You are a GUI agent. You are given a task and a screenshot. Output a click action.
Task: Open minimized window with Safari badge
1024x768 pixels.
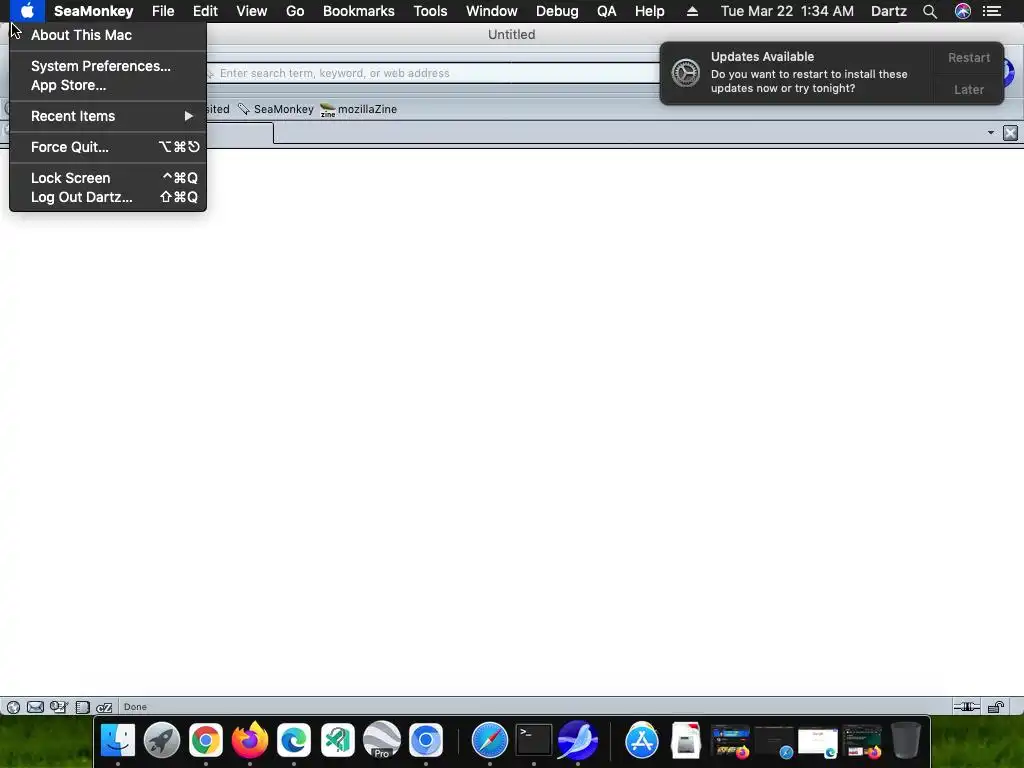point(774,742)
